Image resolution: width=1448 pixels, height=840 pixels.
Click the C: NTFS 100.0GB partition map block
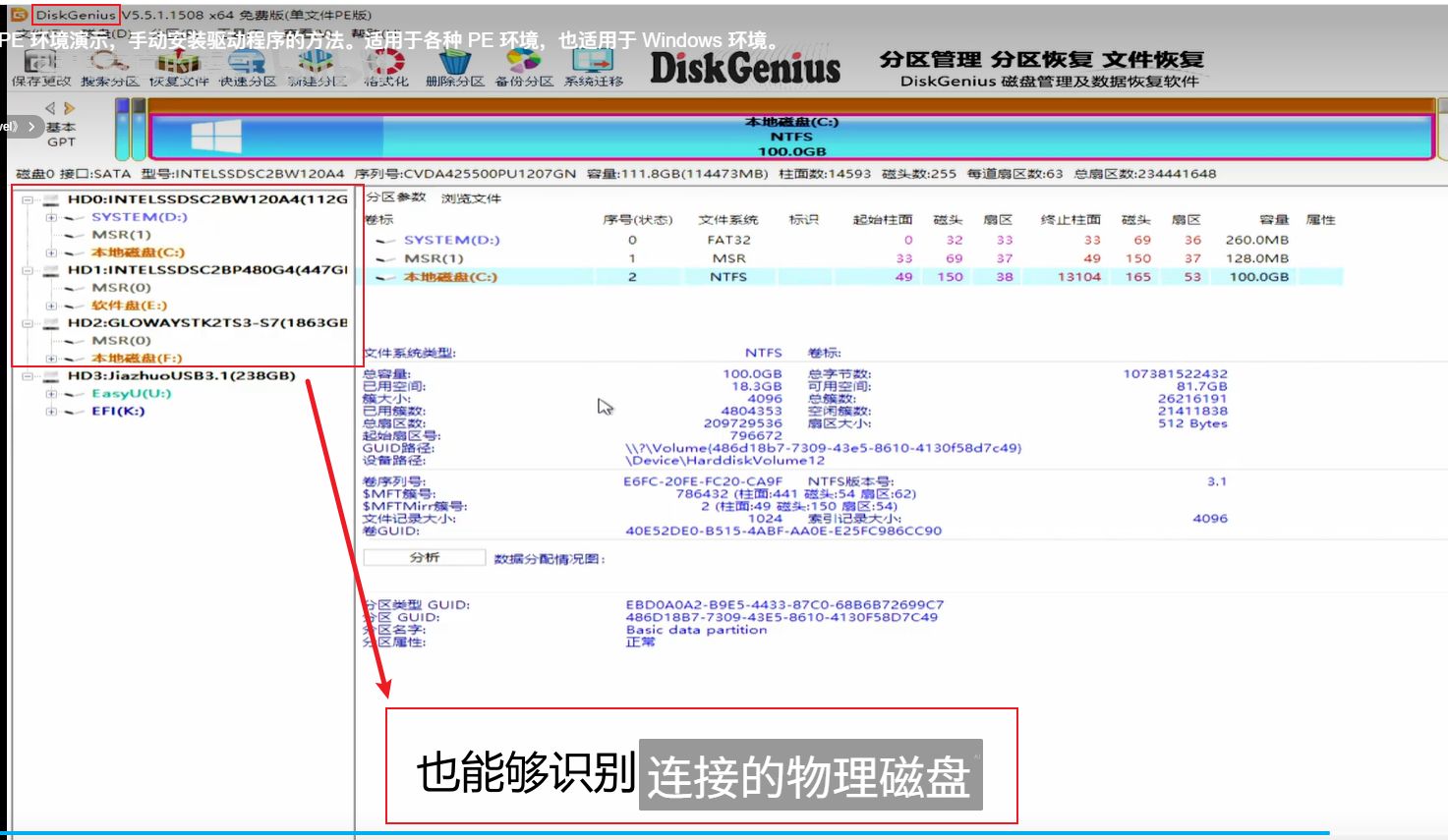click(x=791, y=137)
